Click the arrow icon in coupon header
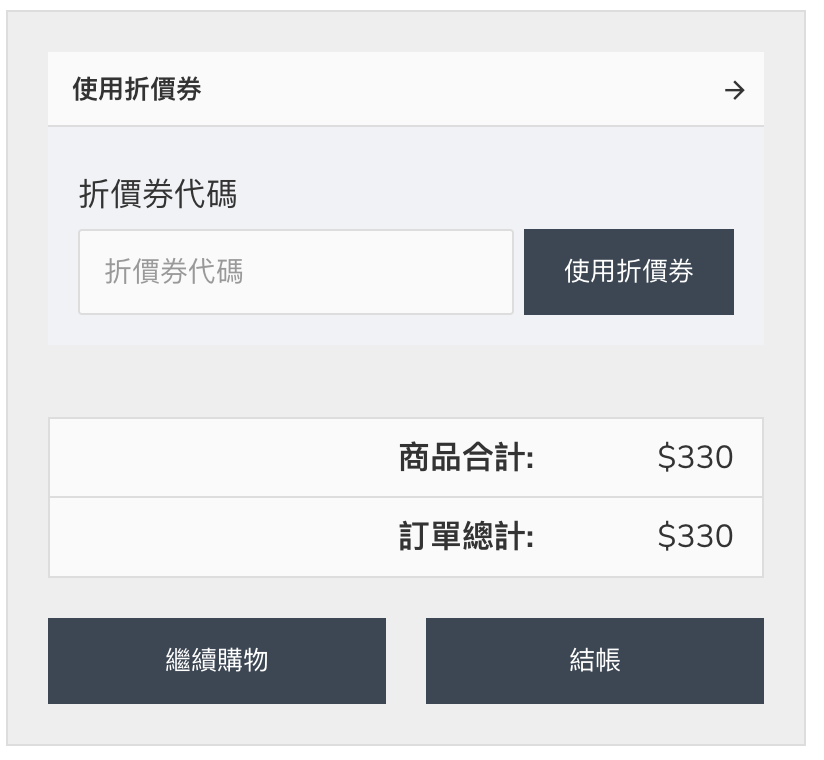The width and height of the screenshot is (824, 760). click(x=734, y=90)
